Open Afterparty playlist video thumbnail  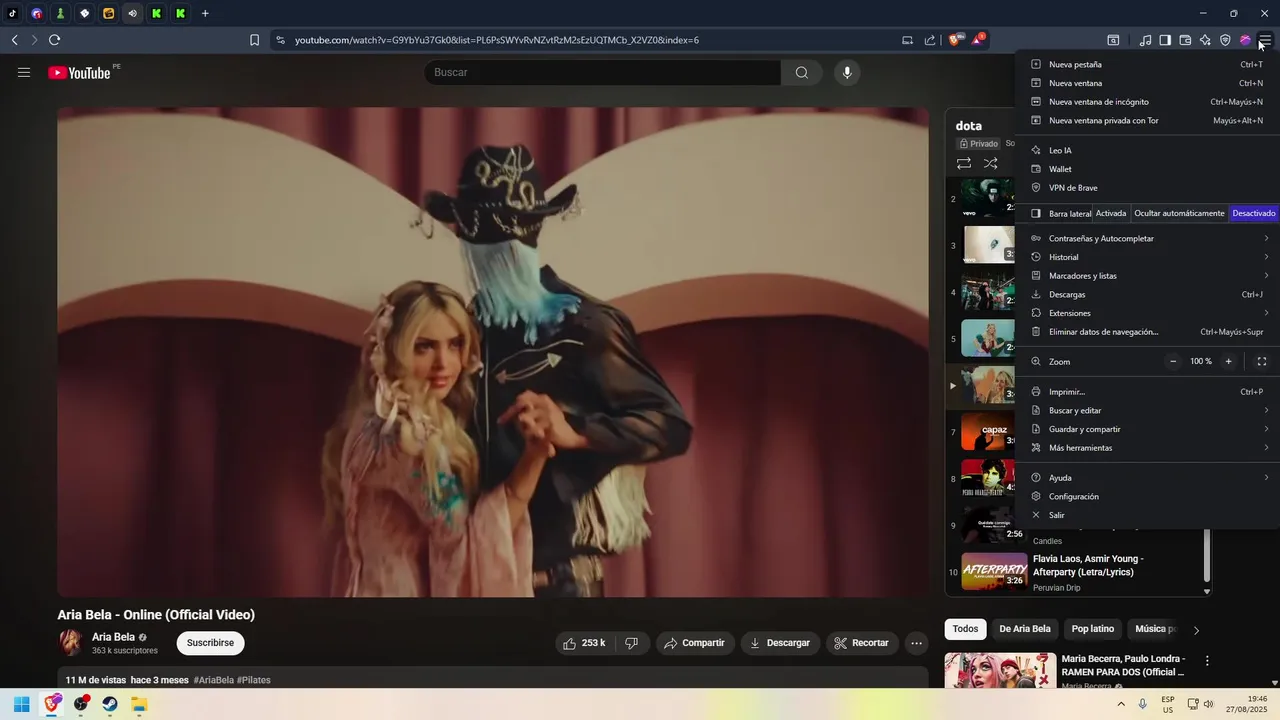pos(994,571)
